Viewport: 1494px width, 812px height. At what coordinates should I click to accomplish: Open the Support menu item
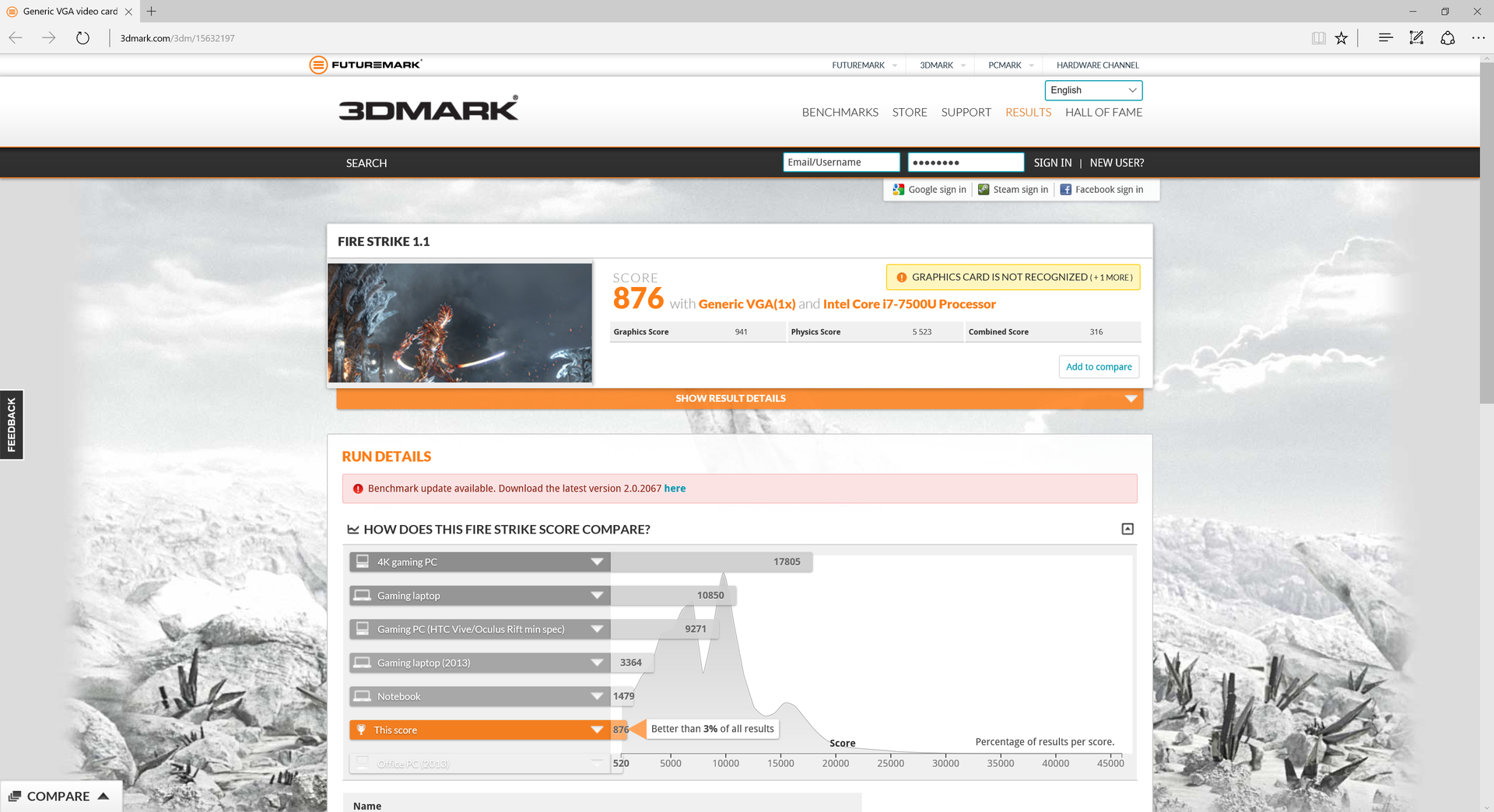point(966,113)
